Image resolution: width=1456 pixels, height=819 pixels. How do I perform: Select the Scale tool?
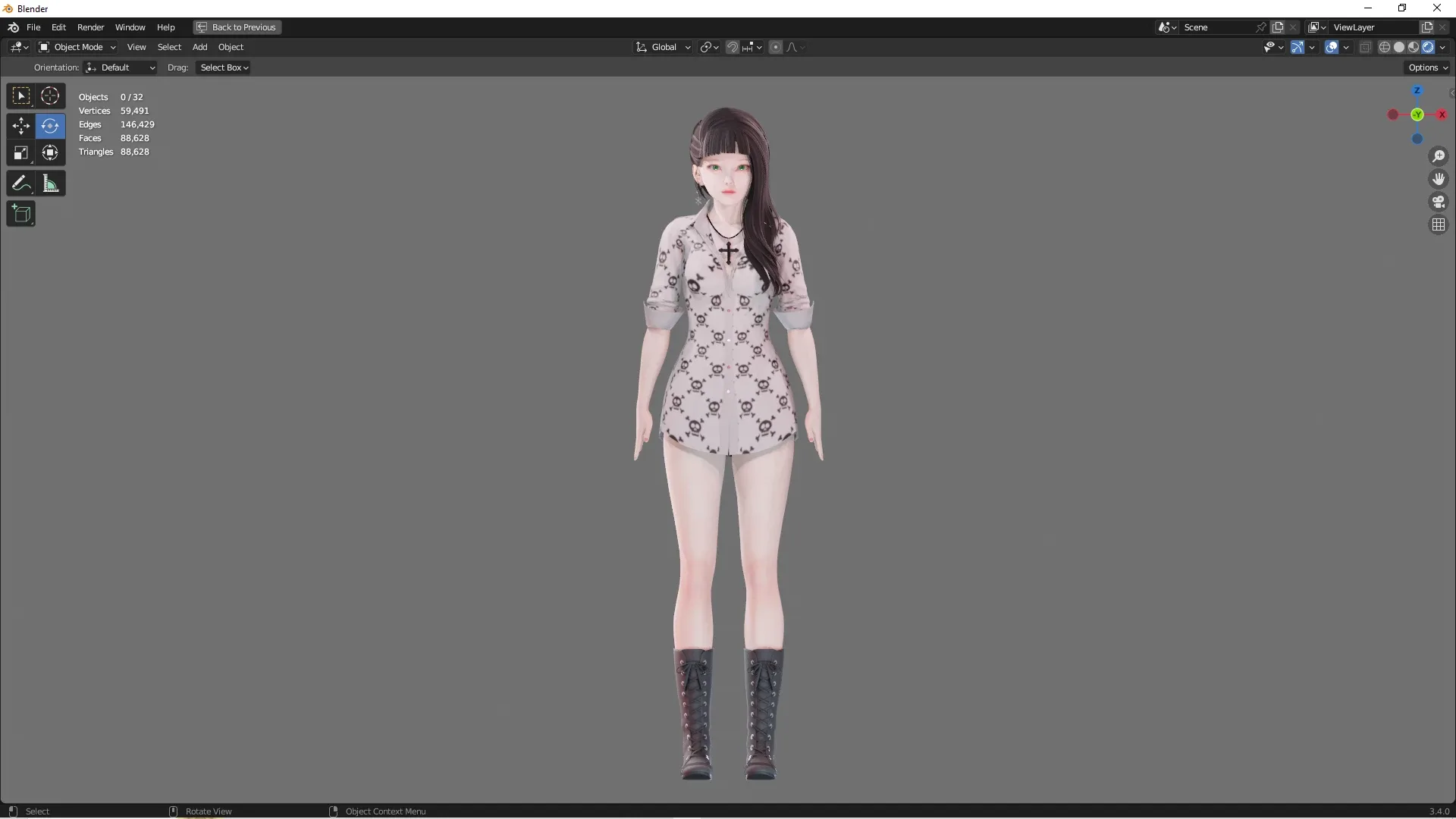pos(20,152)
